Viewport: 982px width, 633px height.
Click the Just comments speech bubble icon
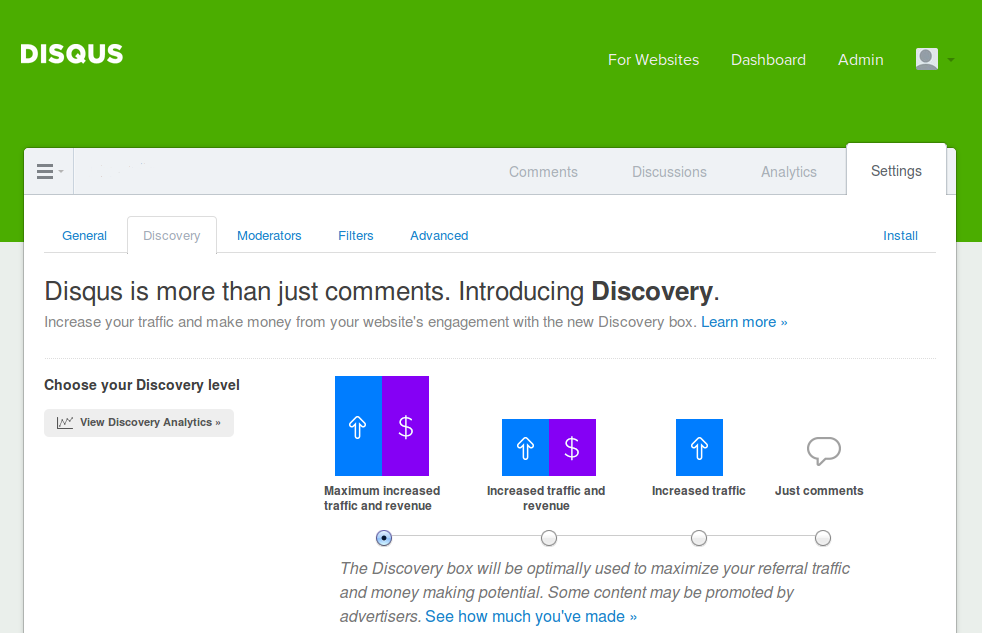[824, 451]
